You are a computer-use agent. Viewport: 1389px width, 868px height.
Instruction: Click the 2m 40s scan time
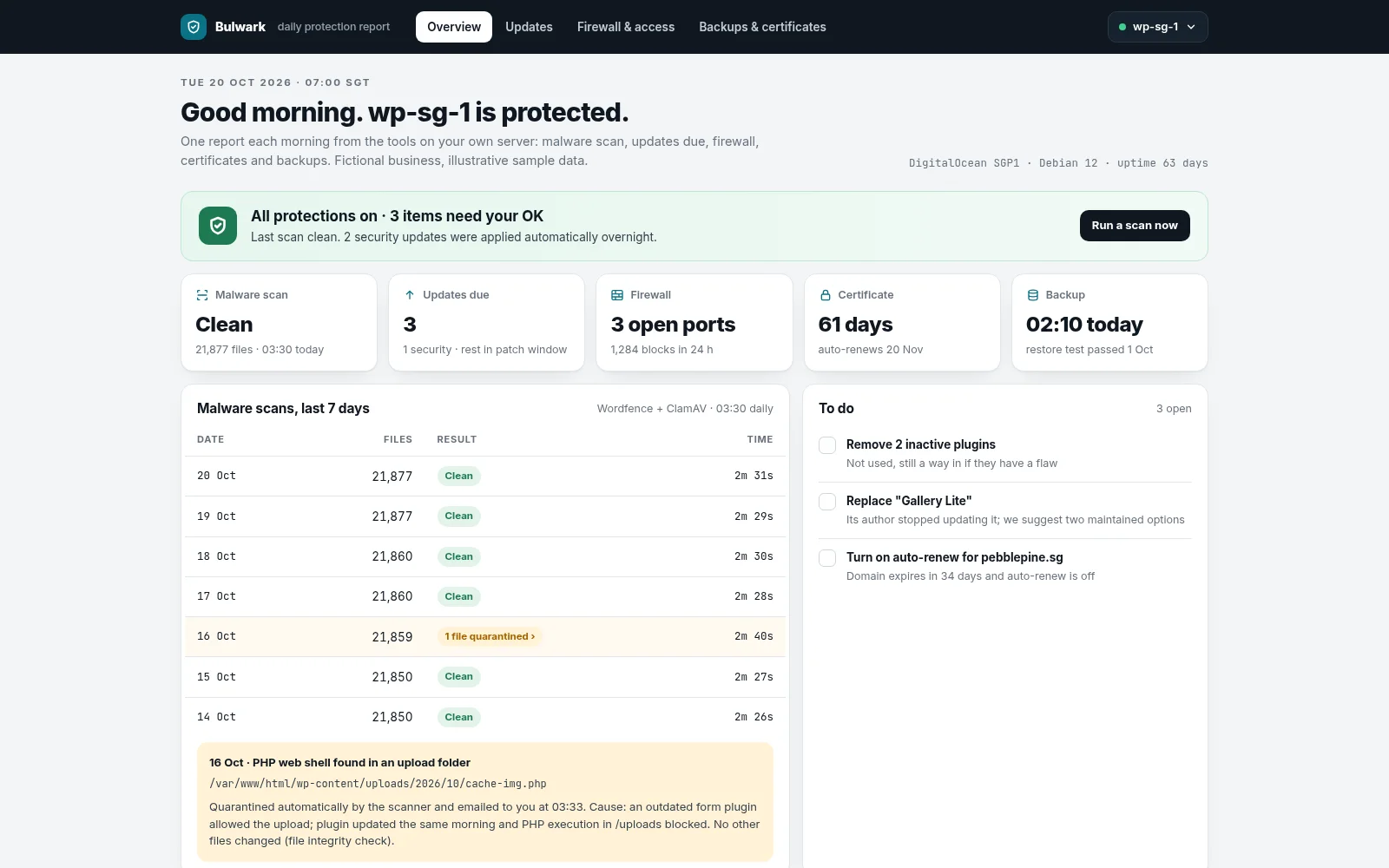[754, 636]
